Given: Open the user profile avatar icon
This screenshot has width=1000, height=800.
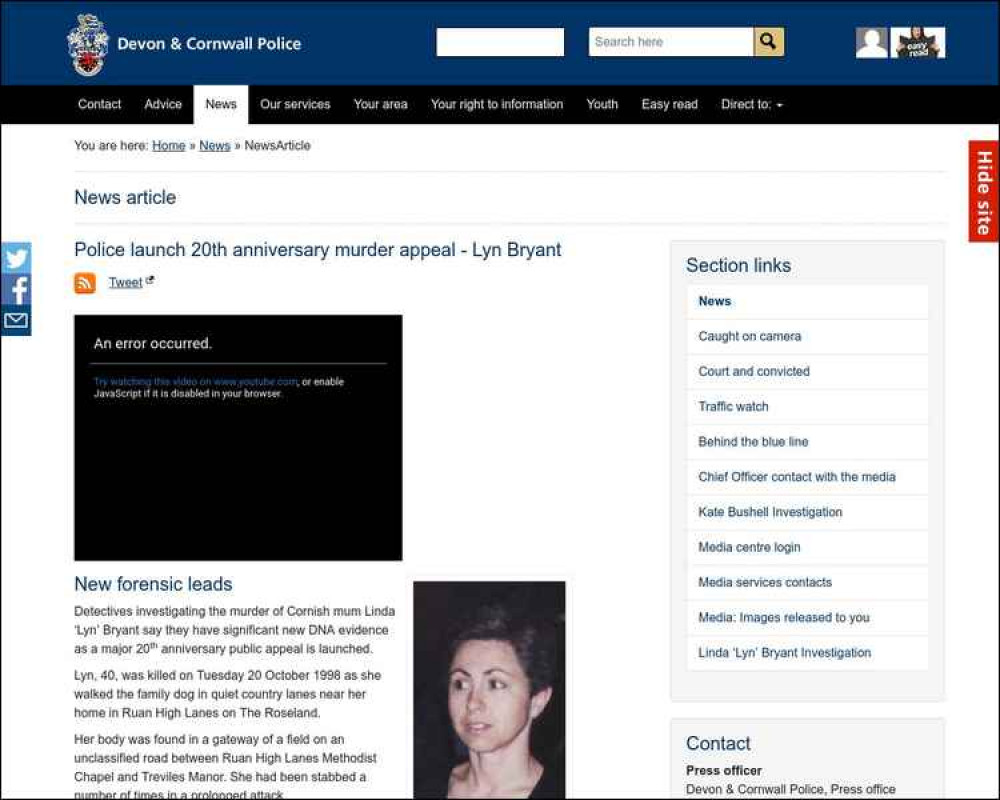Looking at the screenshot, I should click(x=871, y=43).
